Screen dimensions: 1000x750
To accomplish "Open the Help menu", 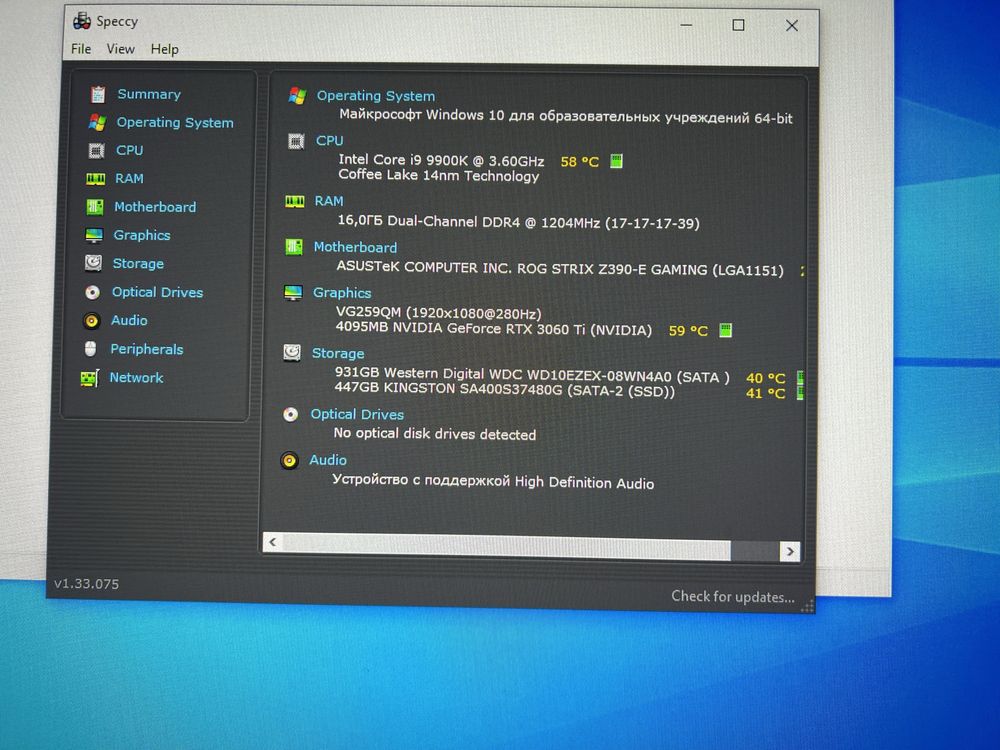I will point(165,49).
